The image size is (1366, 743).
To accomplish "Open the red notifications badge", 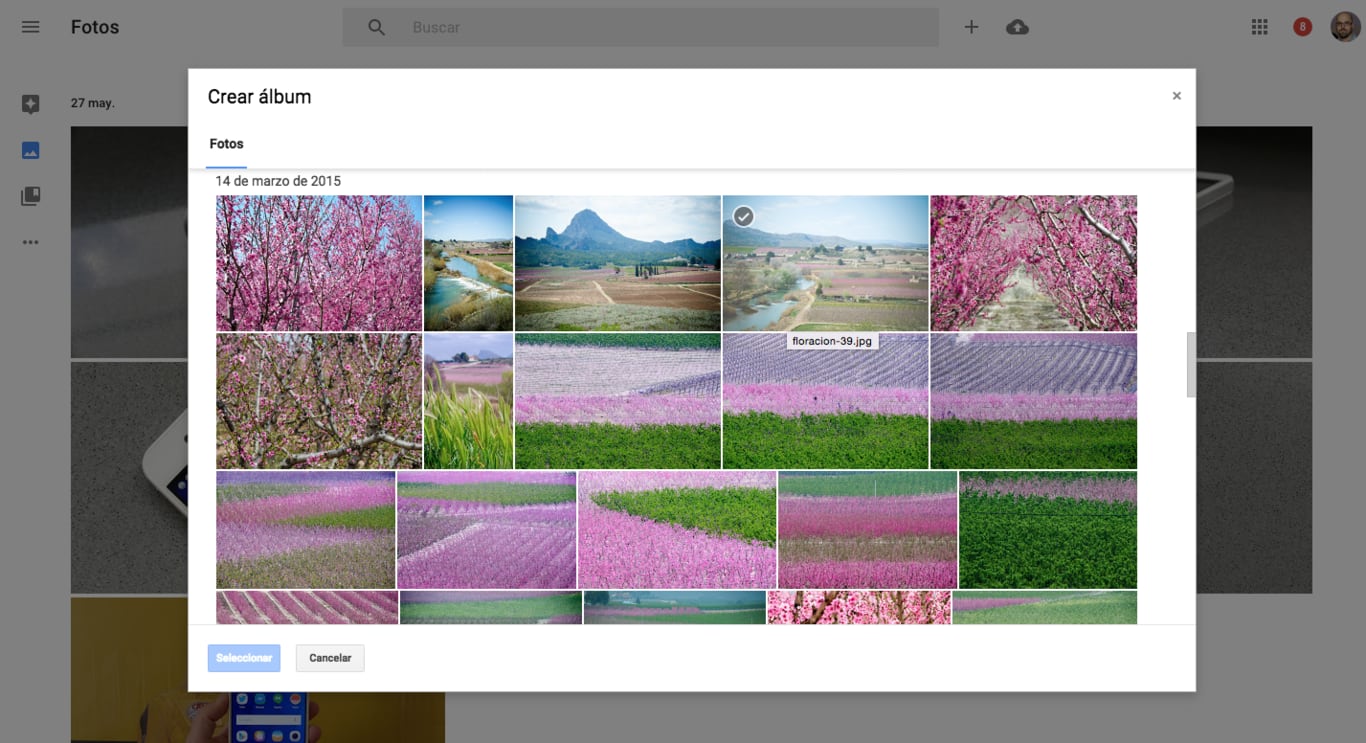I will (1302, 28).
